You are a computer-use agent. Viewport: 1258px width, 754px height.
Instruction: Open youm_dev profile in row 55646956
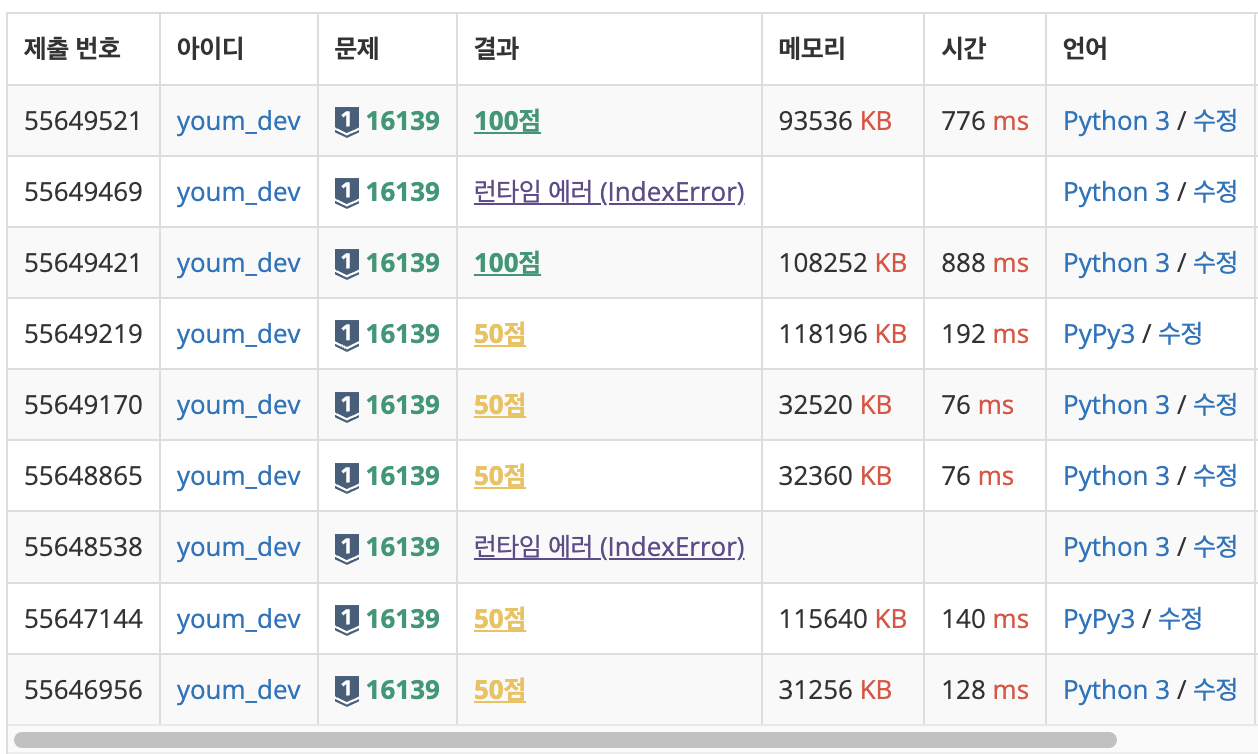[x=238, y=690]
